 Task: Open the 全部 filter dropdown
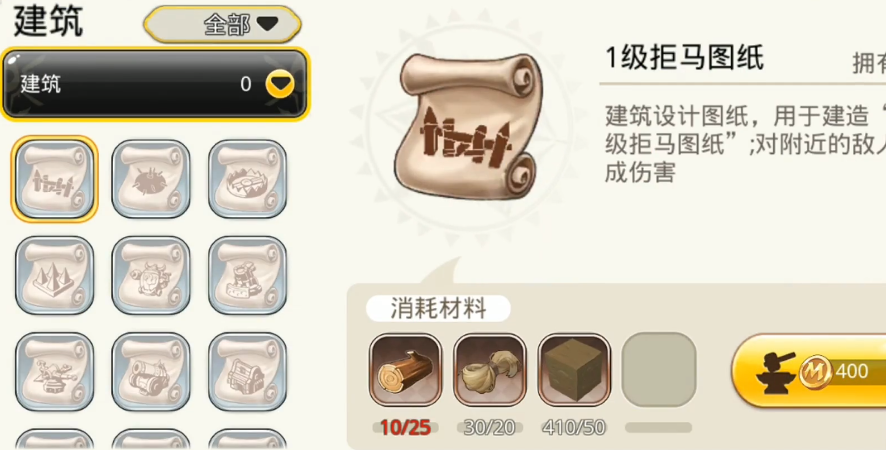222,24
